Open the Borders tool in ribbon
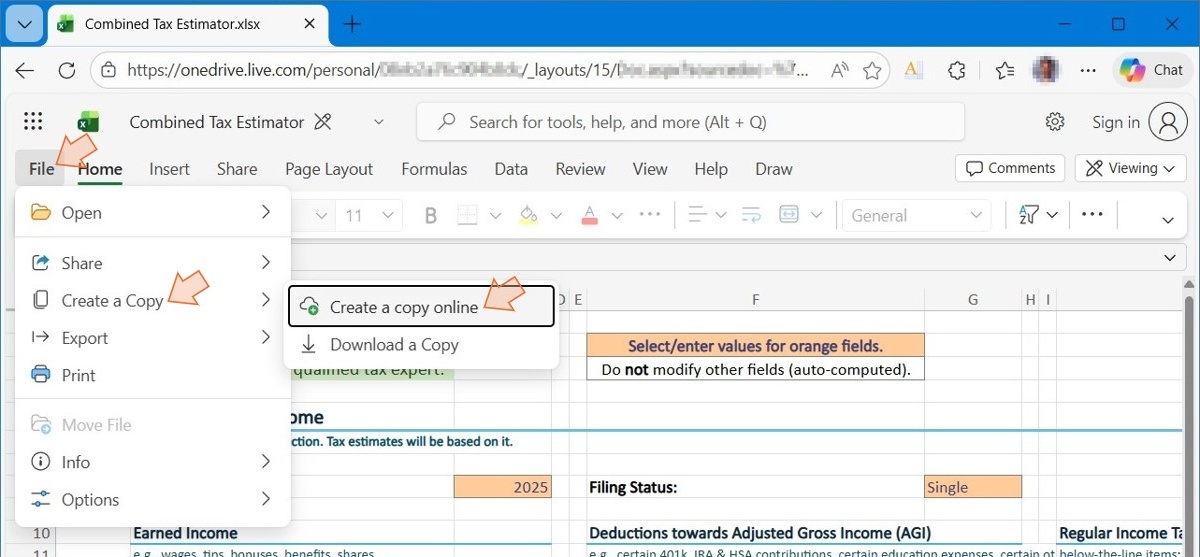 pos(467,215)
